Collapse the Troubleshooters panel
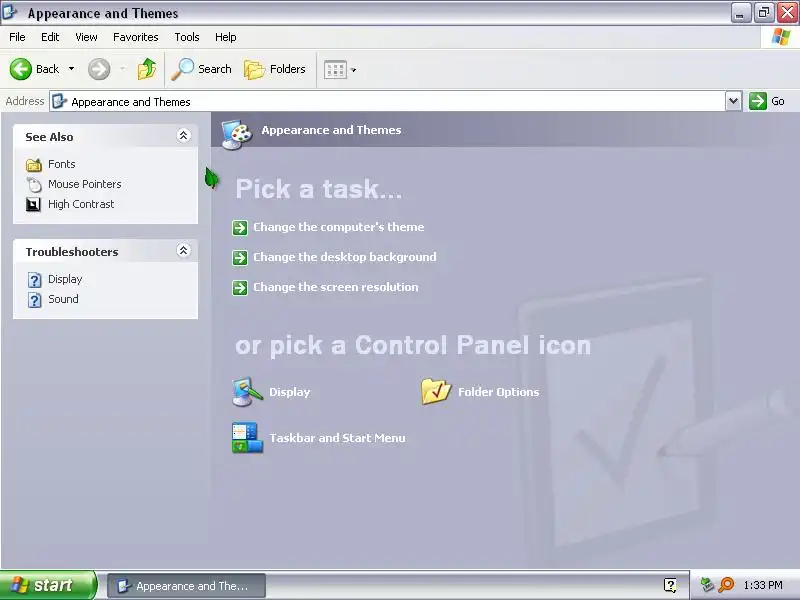The width and height of the screenshot is (800, 600). [x=183, y=251]
